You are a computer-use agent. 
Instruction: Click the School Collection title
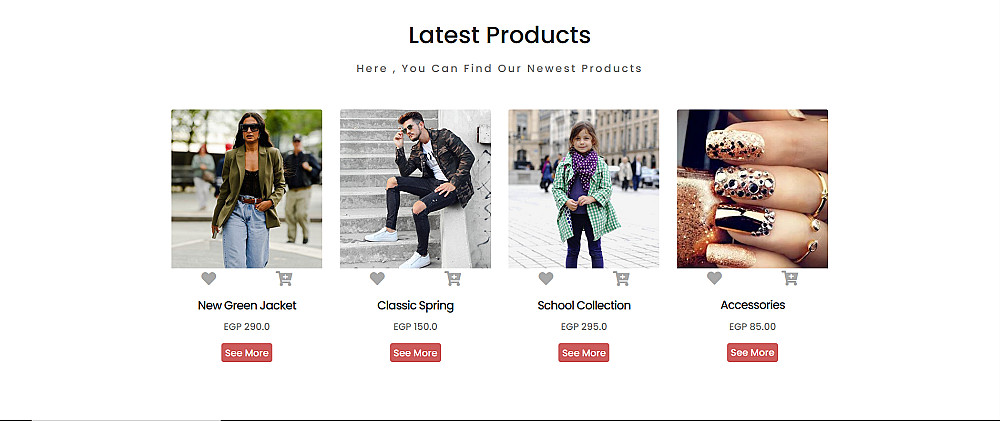click(x=584, y=305)
